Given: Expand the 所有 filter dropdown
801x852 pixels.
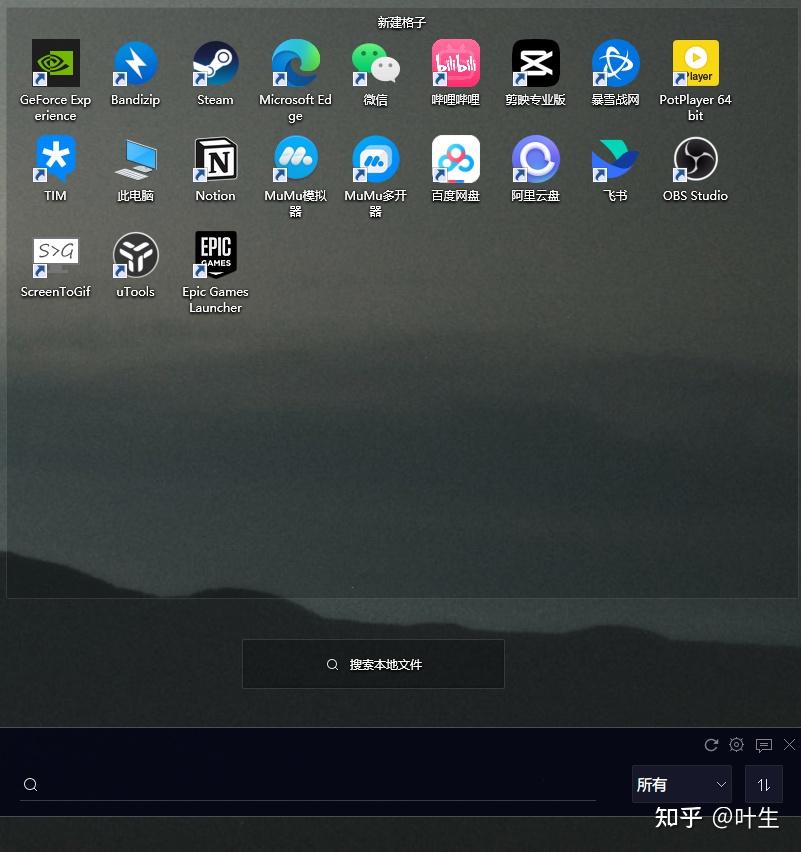Looking at the screenshot, I should [x=681, y=784].
